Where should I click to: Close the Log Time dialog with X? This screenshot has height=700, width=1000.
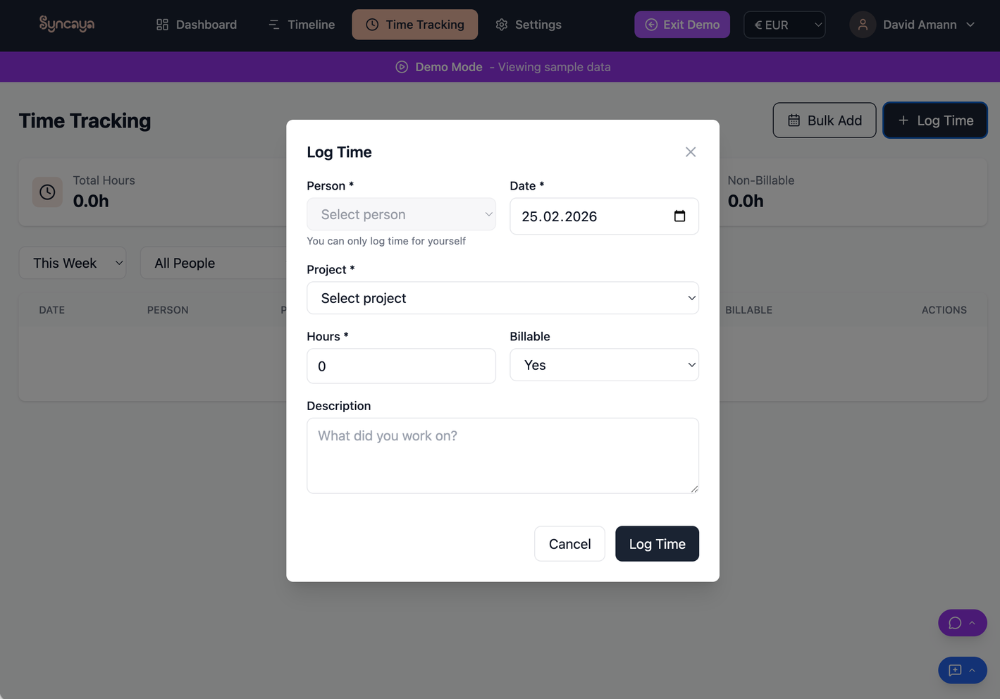point(690,152)
